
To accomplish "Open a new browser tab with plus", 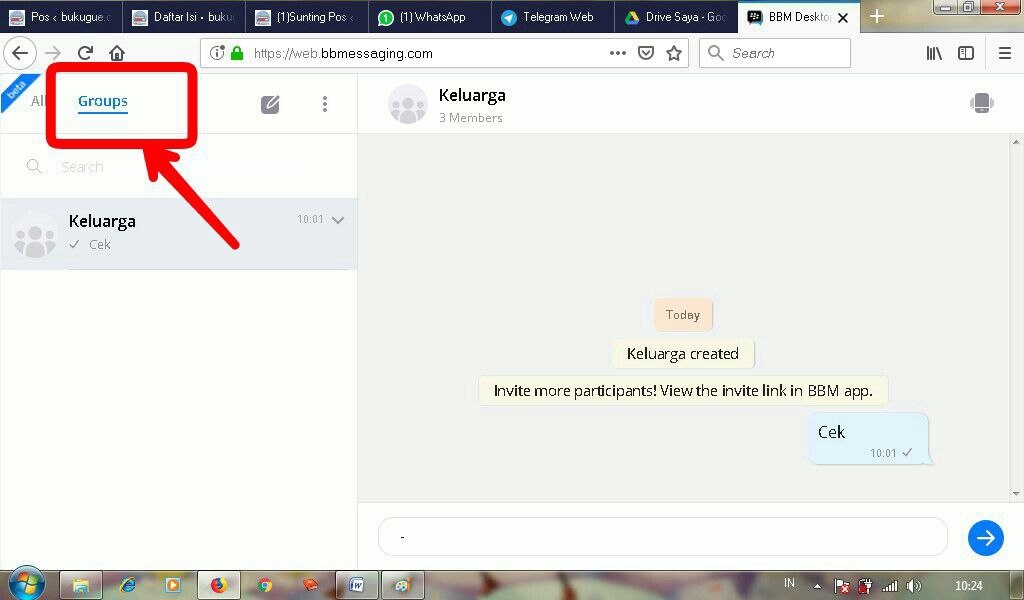I will point(877,16).
